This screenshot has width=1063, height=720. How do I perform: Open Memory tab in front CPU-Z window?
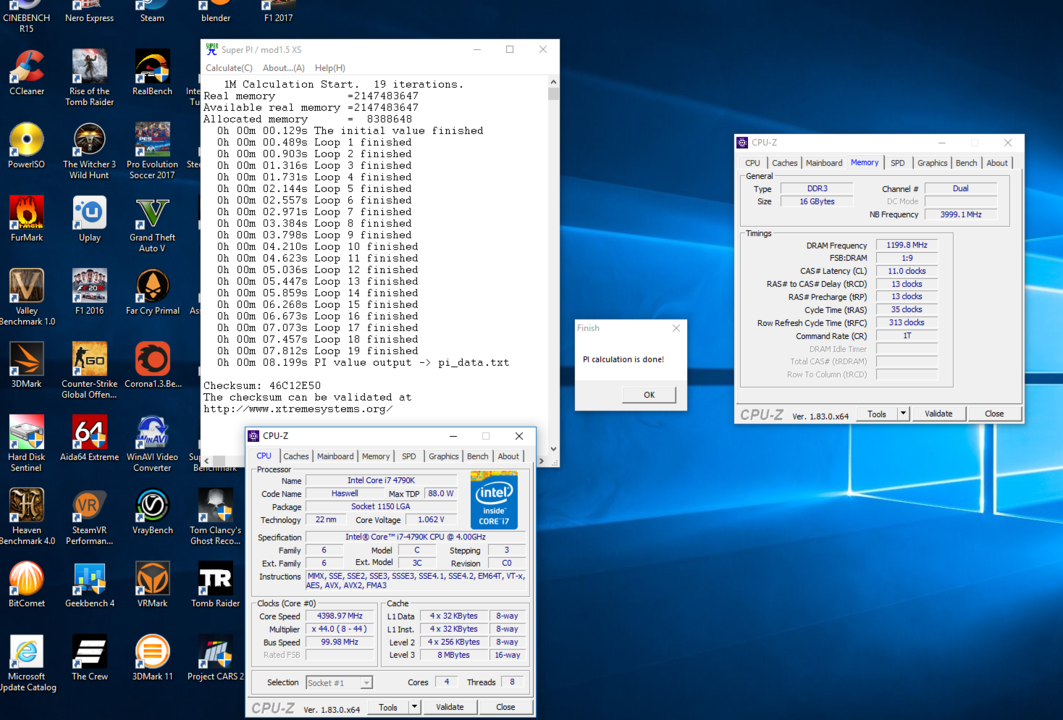tap(376, 456)
